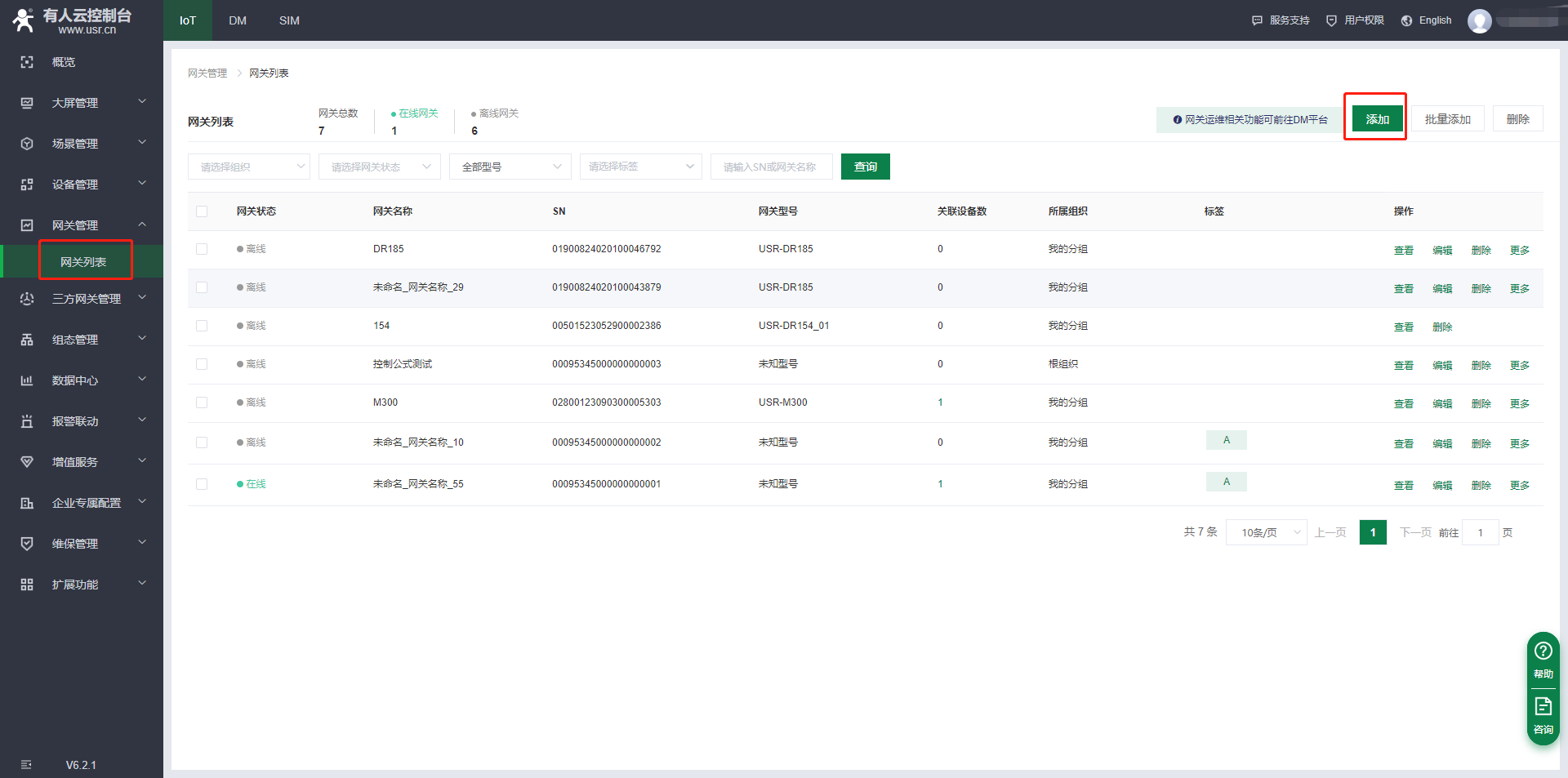Click the 查询 search button
The image size is (1568, 778).
click(865, 167)
